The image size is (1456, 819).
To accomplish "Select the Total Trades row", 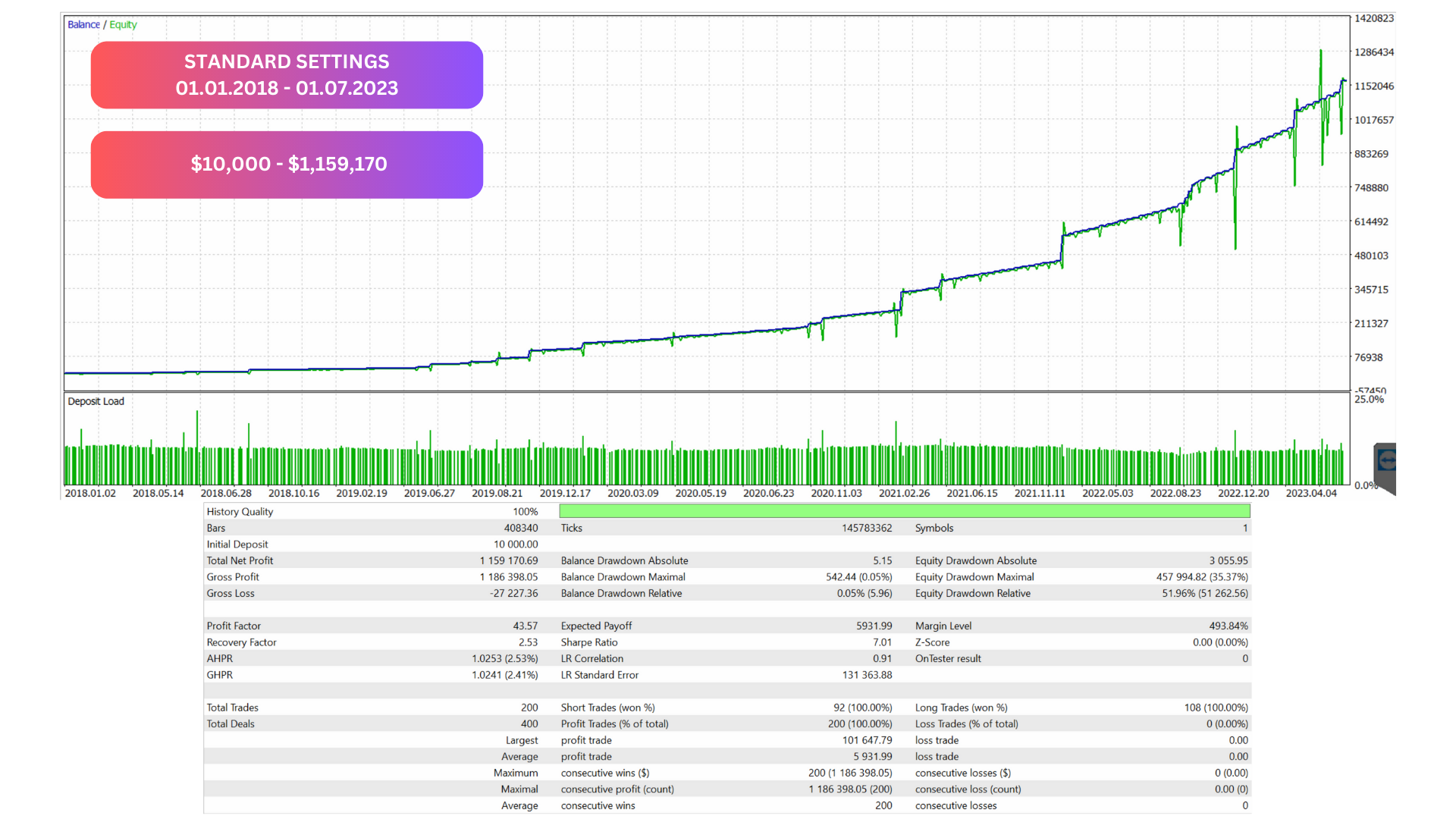I will tap(233, 708).
